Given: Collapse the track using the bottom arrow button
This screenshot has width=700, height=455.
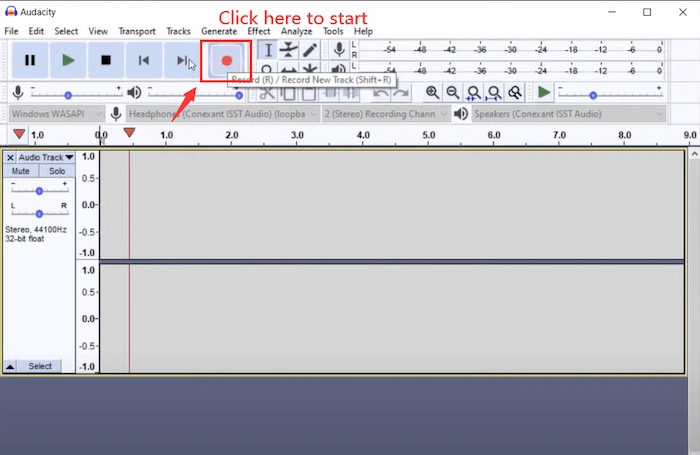Looking at the screenshot, I should point(10,367).
